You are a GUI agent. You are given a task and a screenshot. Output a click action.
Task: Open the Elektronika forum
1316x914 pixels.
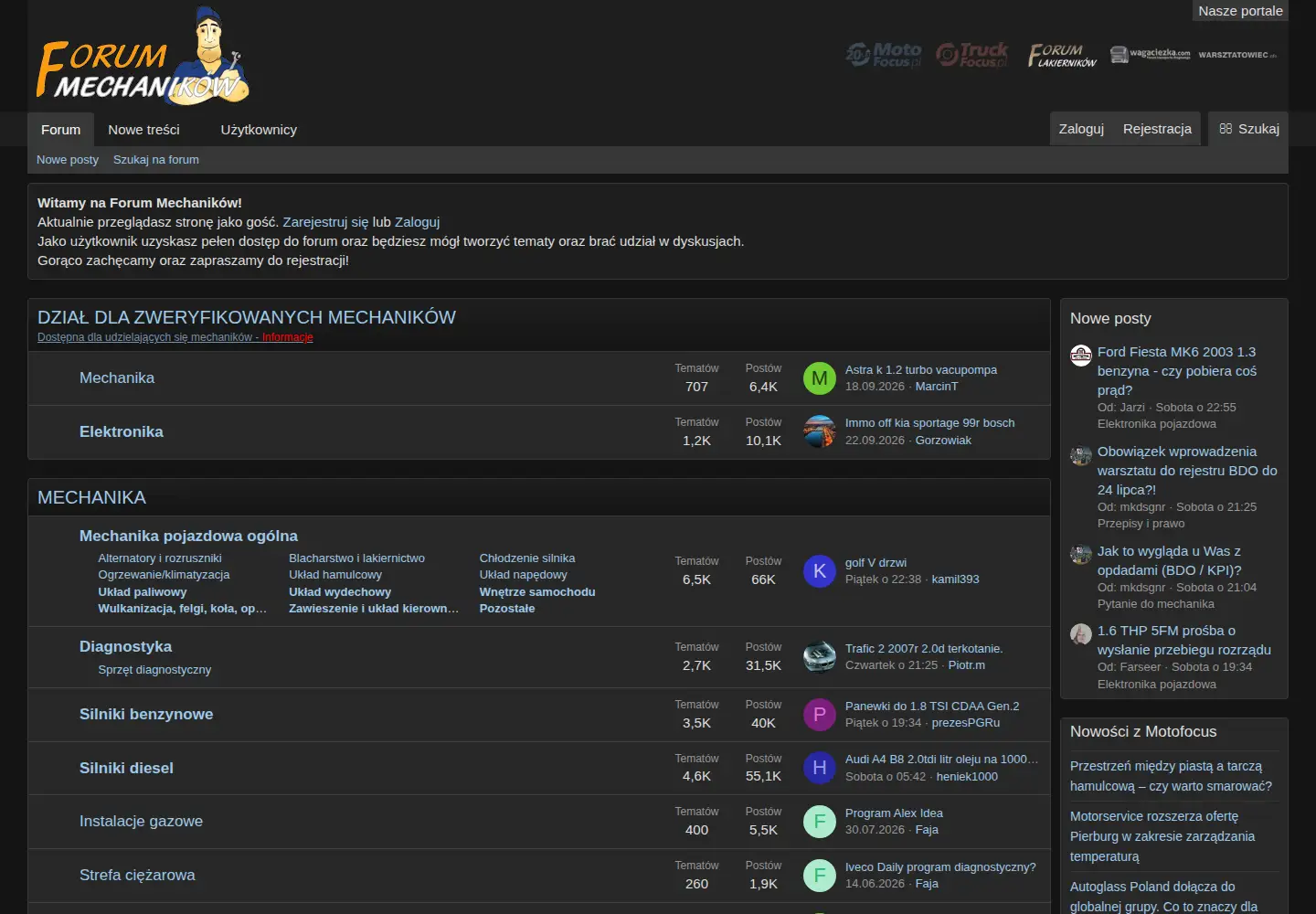[x=122, y=432]
